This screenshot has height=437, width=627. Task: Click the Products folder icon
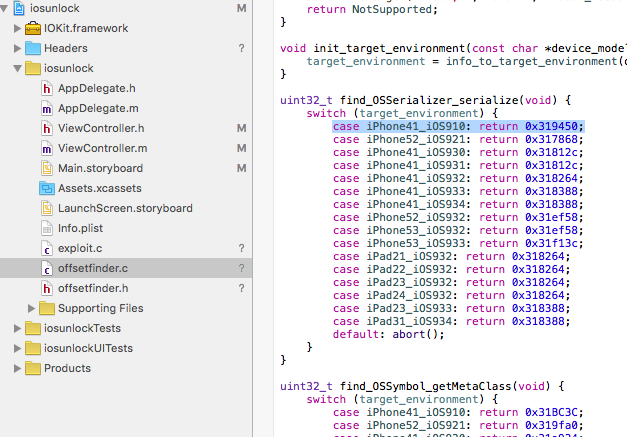(x=33, y=368)
